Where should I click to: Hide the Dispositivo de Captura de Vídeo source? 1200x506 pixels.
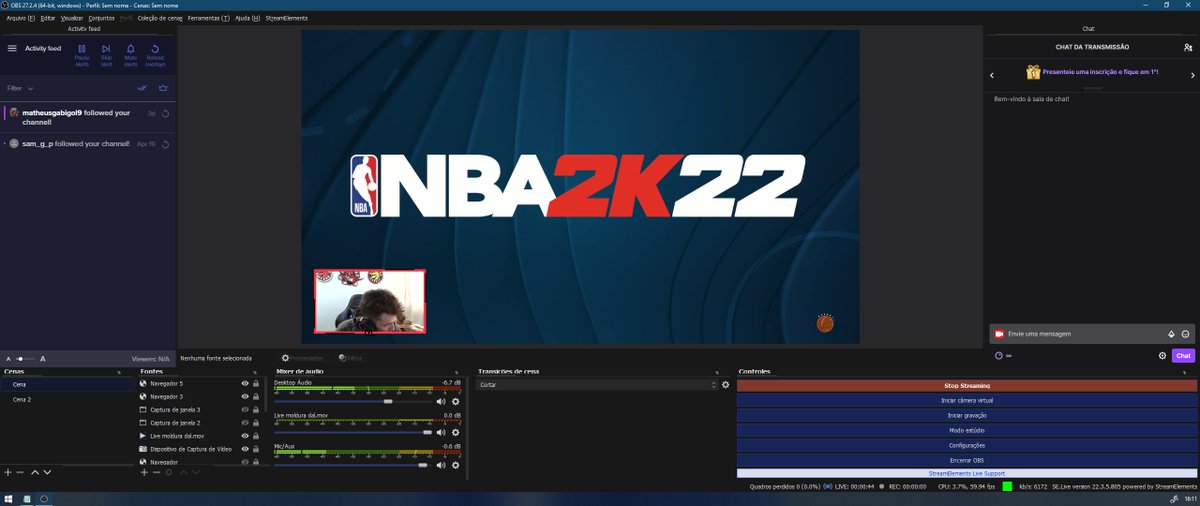pos(245,449)
